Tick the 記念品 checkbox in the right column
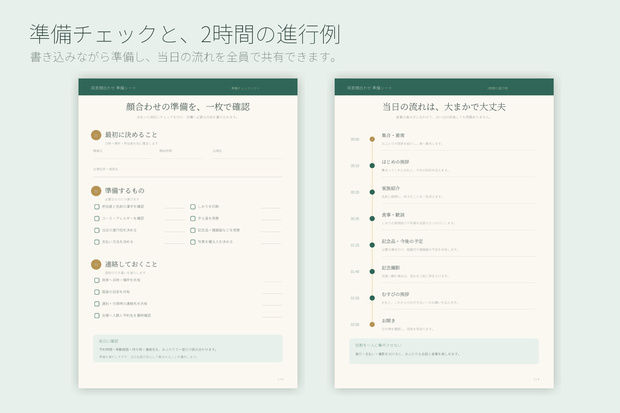 tap(193, 230)
